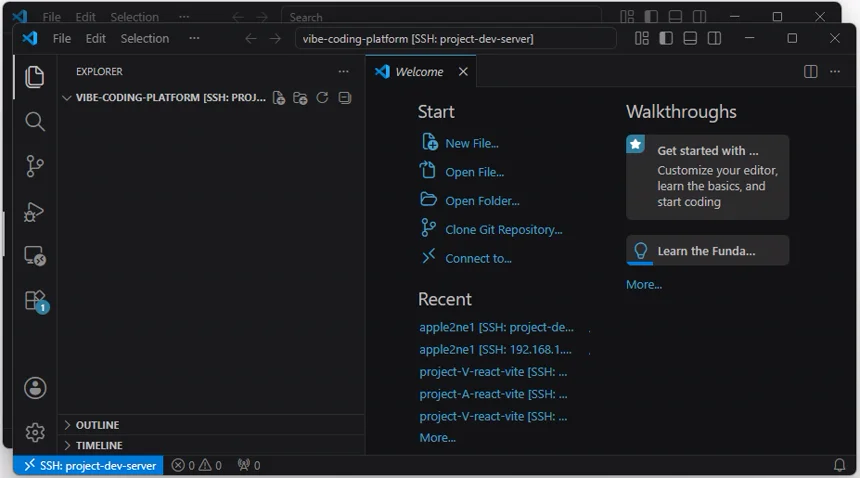Viewport: 860px width, 478px height.
Task: Open the Accounts menu icon
Action: coord(35,388)
